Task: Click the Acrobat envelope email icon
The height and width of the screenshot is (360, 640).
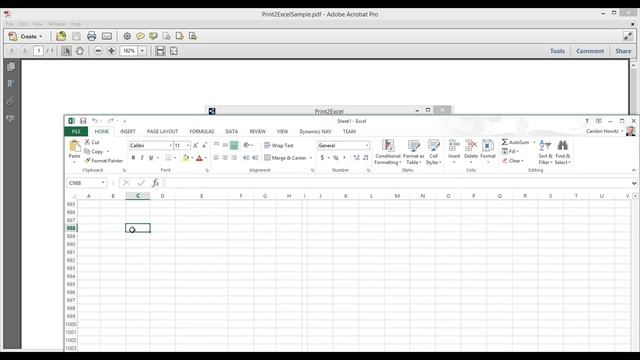Action: 107,36
